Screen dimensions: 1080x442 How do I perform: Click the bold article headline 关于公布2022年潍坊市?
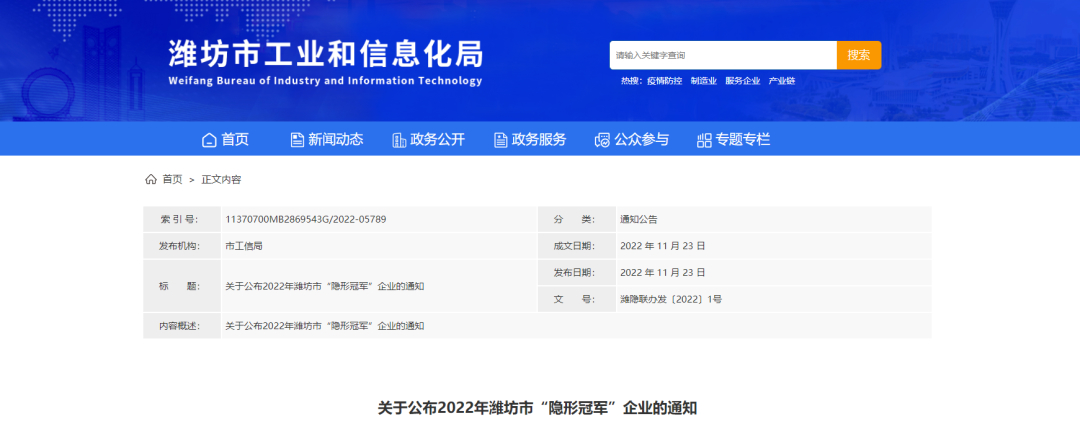[537, 408]
